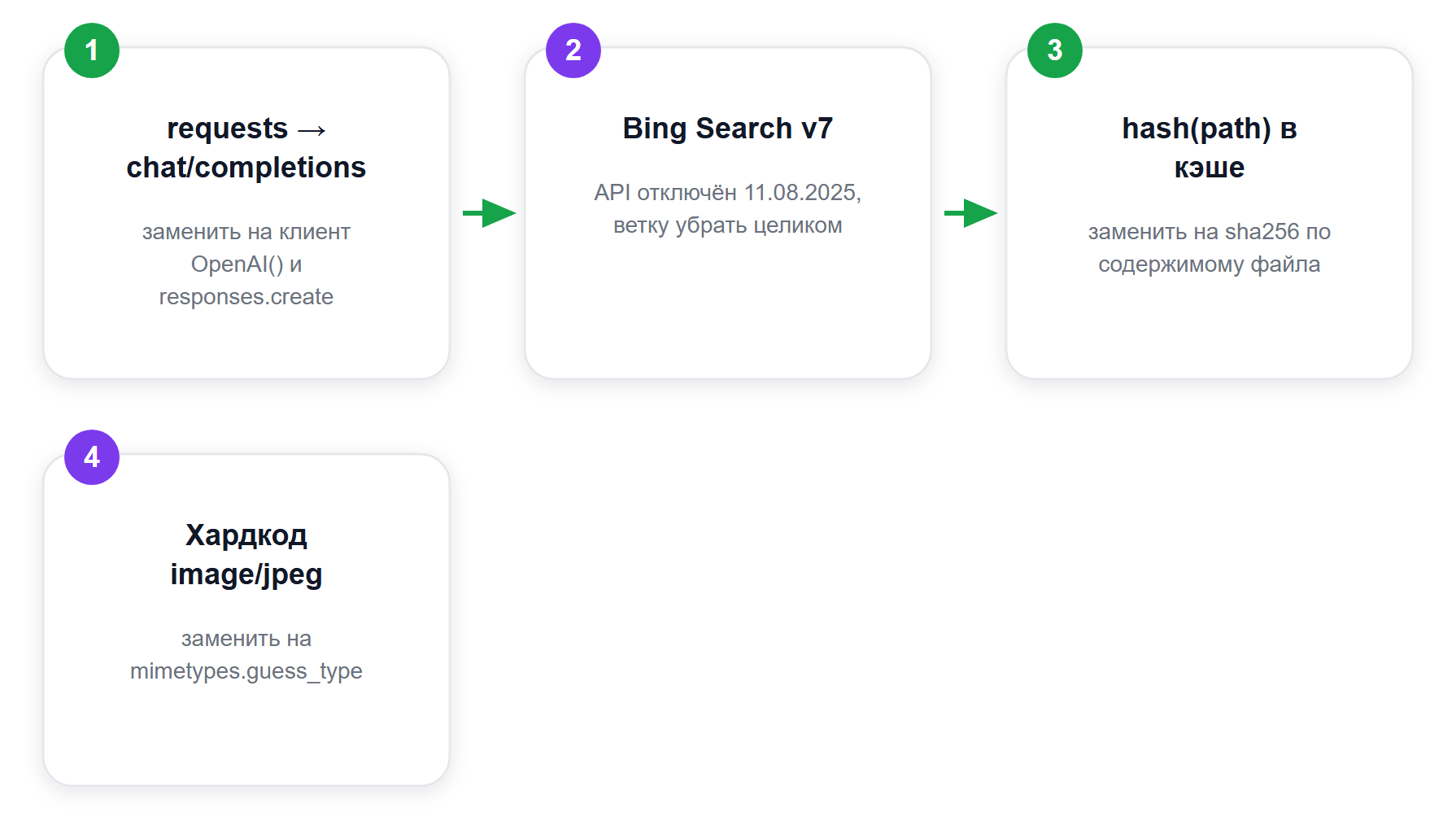Click empty area of the Хардкод card

[x=246, y=736]
